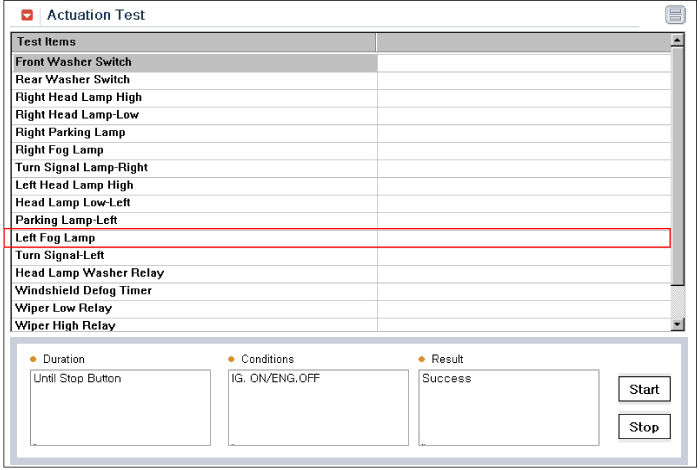Screen dimensions: 700x470
Task: Select Head Lamp Washer Relay row
Action: (x=342, y=273)
